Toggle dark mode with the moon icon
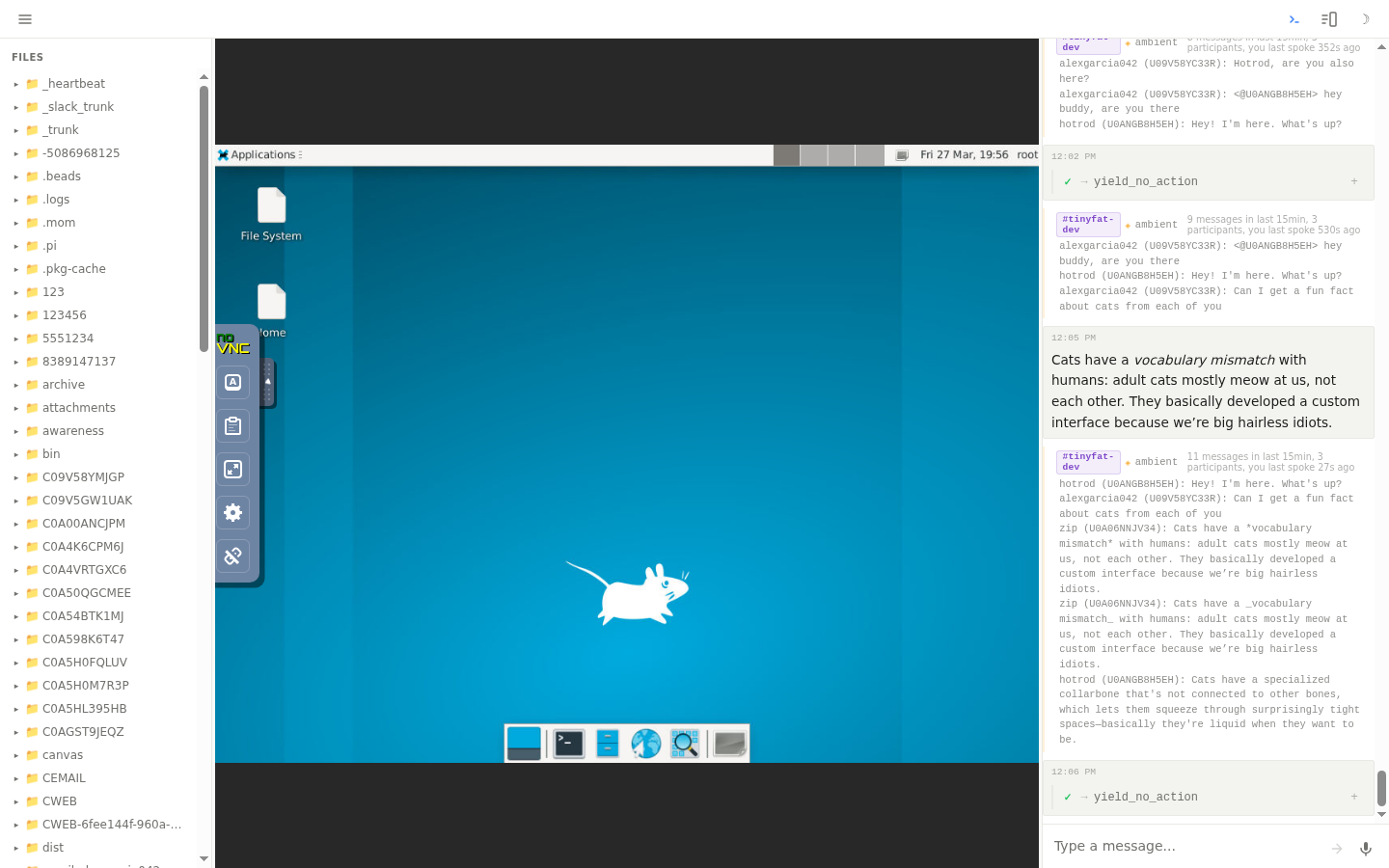 click(1365, 19)
